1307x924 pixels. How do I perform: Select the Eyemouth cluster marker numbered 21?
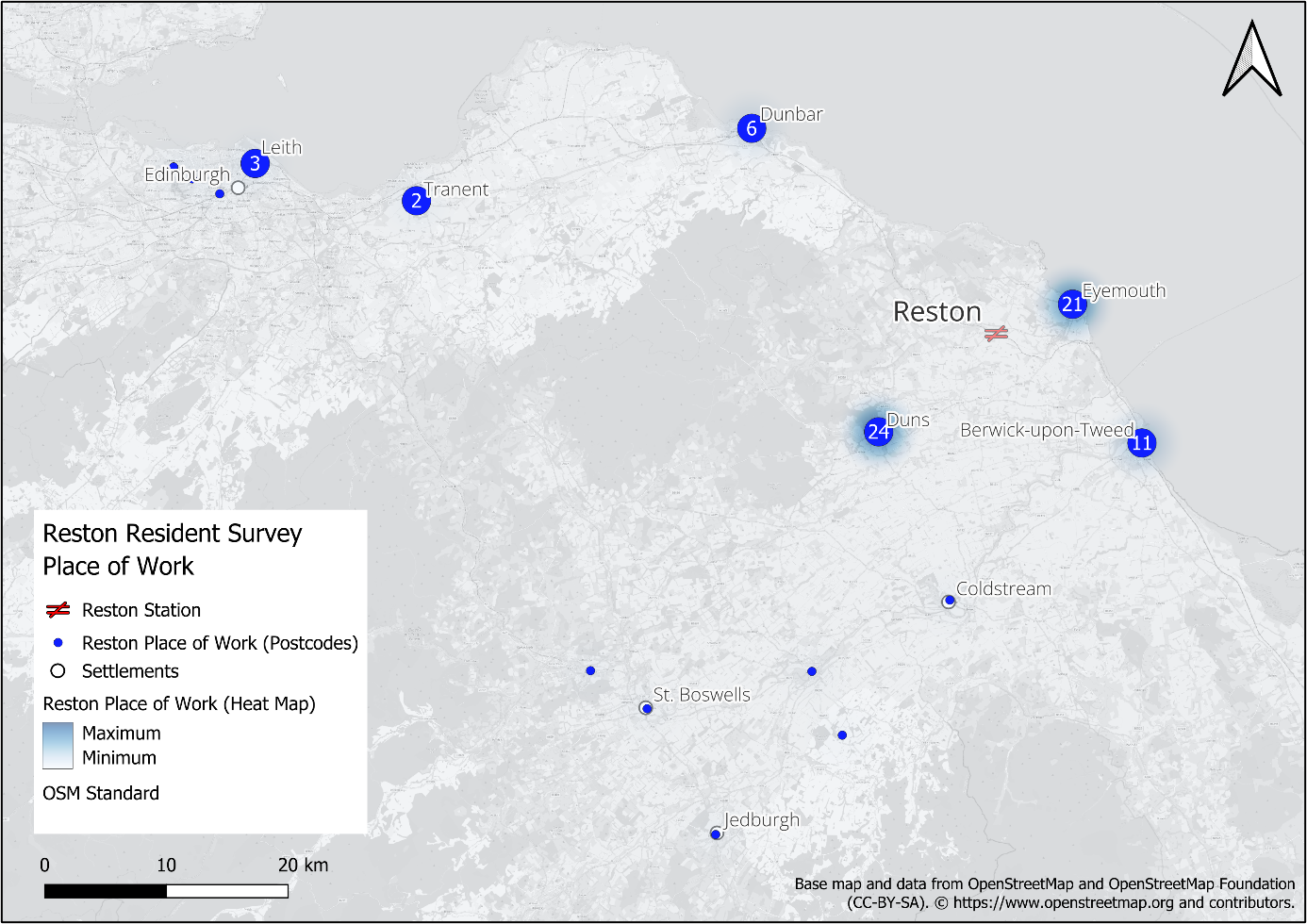pos(1072,304)
